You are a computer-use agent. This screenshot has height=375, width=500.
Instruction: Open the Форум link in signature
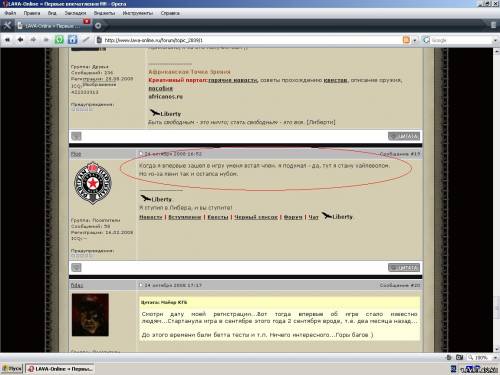pos(293,217)
